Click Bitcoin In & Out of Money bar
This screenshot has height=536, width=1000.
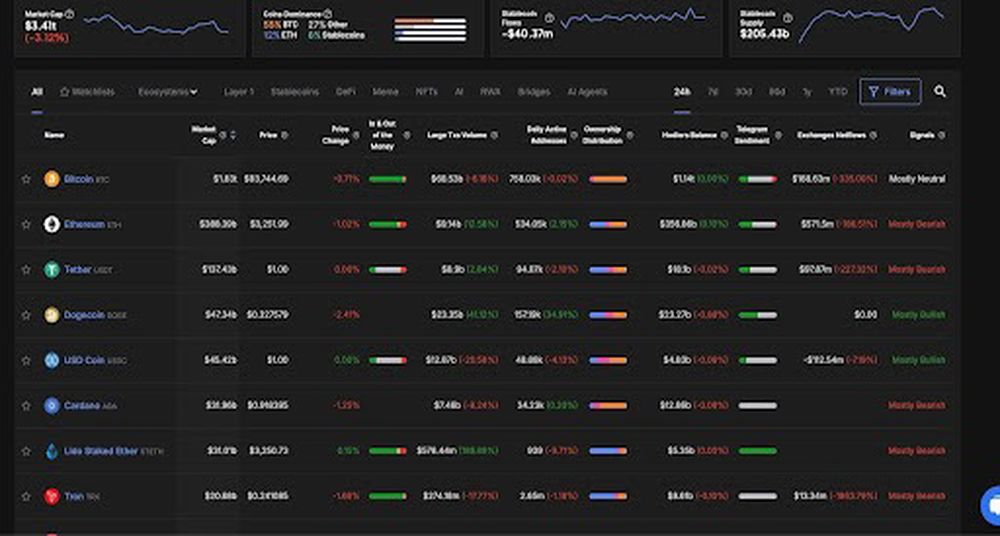point(388,179)
